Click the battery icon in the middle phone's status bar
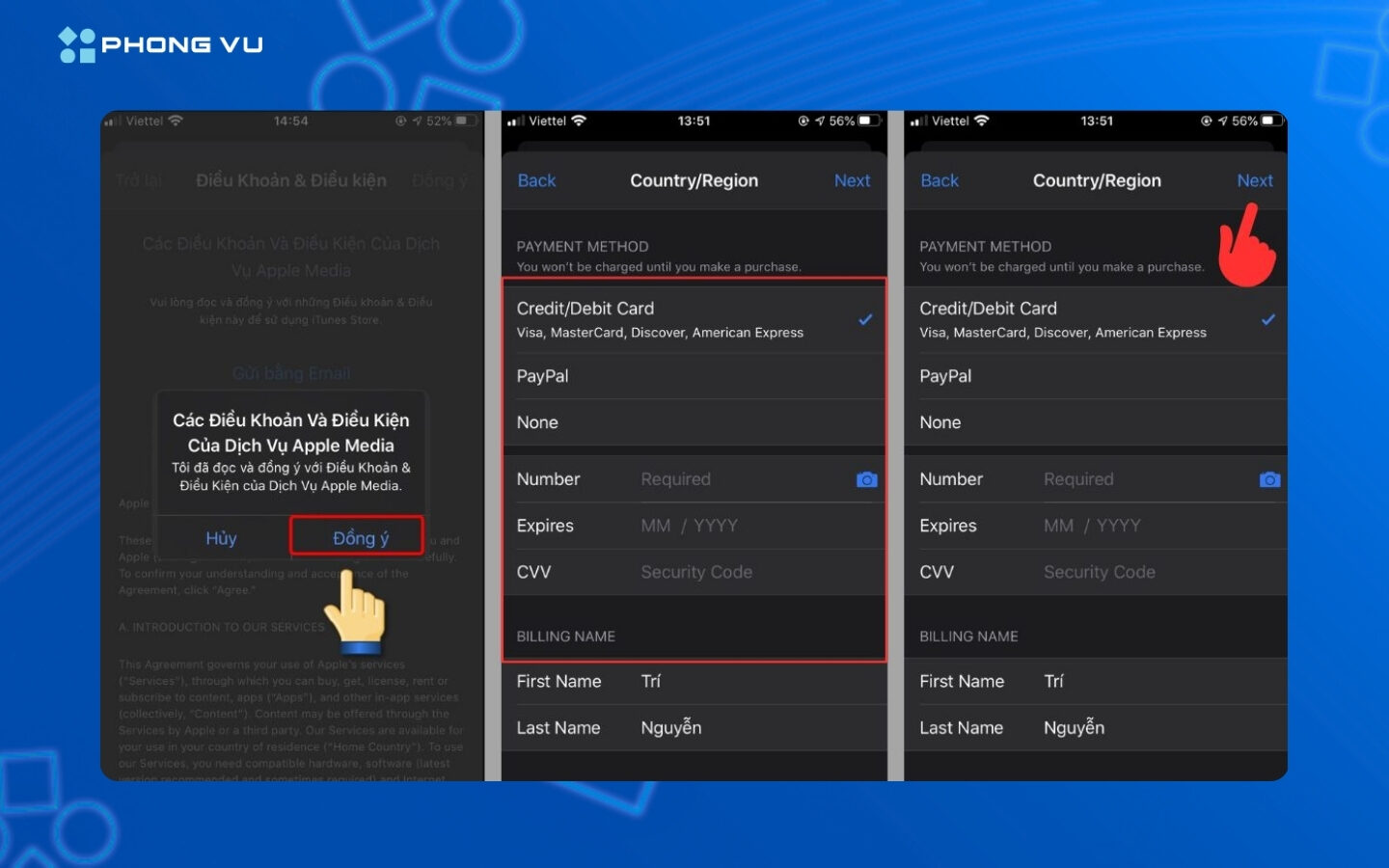Image resolution: width=1389 pixels, height=868 pixels. [870, 121]
